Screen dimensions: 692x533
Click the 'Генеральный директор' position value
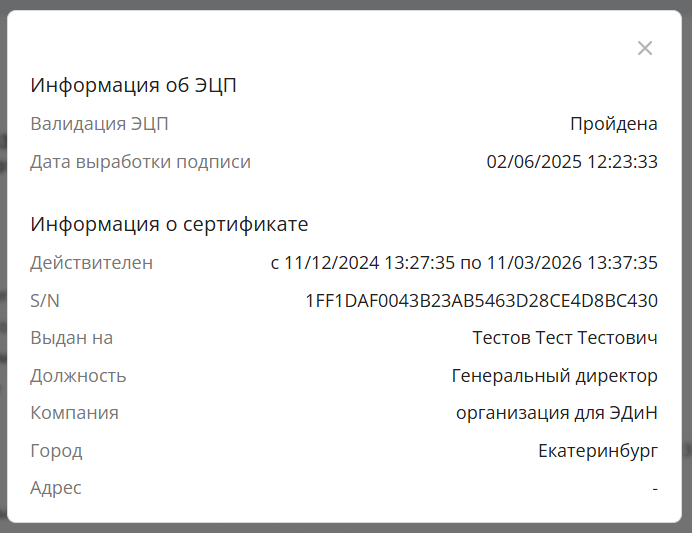(555, 376)
